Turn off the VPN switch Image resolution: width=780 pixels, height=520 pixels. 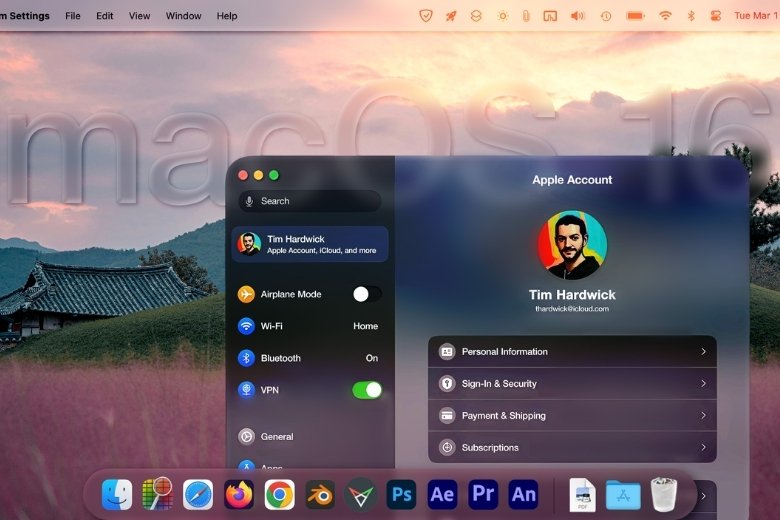pyautogui.click(x=367, y=390)
